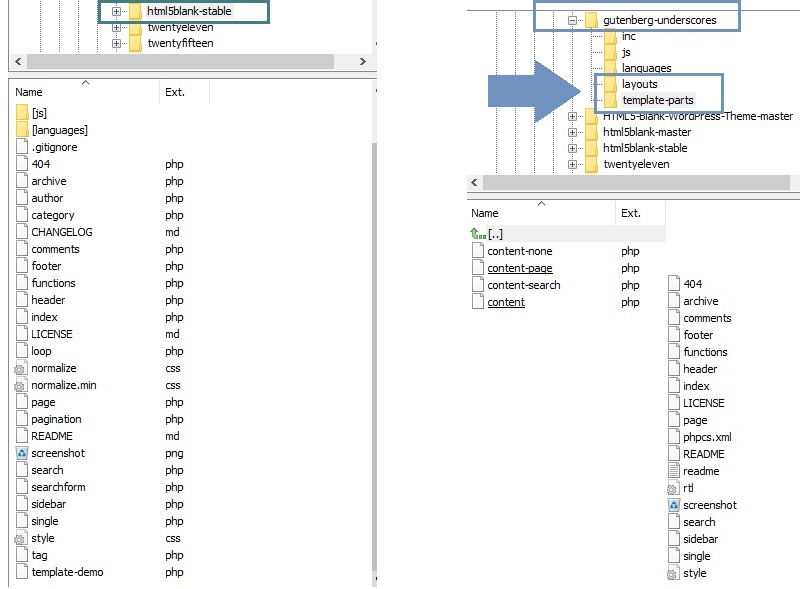
Task: Select the searchform file
Action: (58, 487)
